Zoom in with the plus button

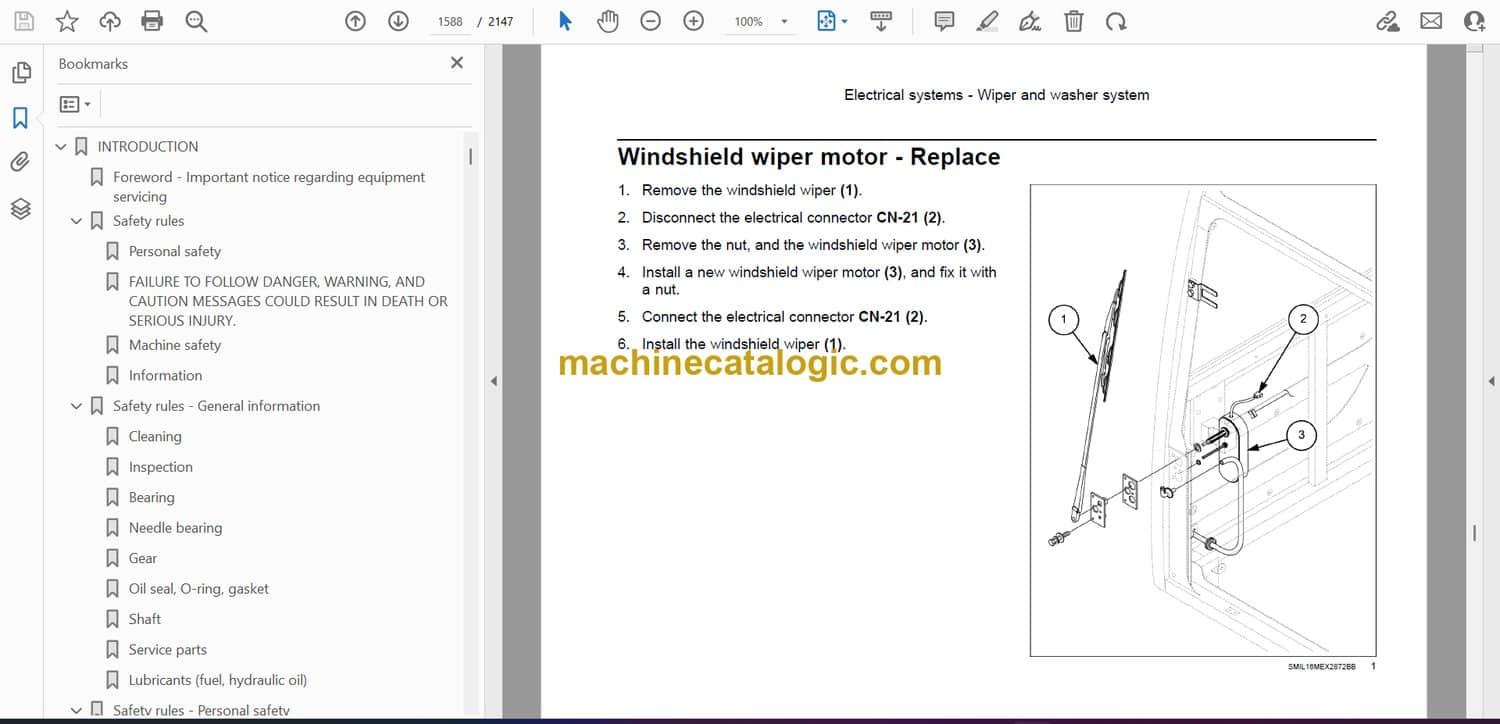[693, 21]
